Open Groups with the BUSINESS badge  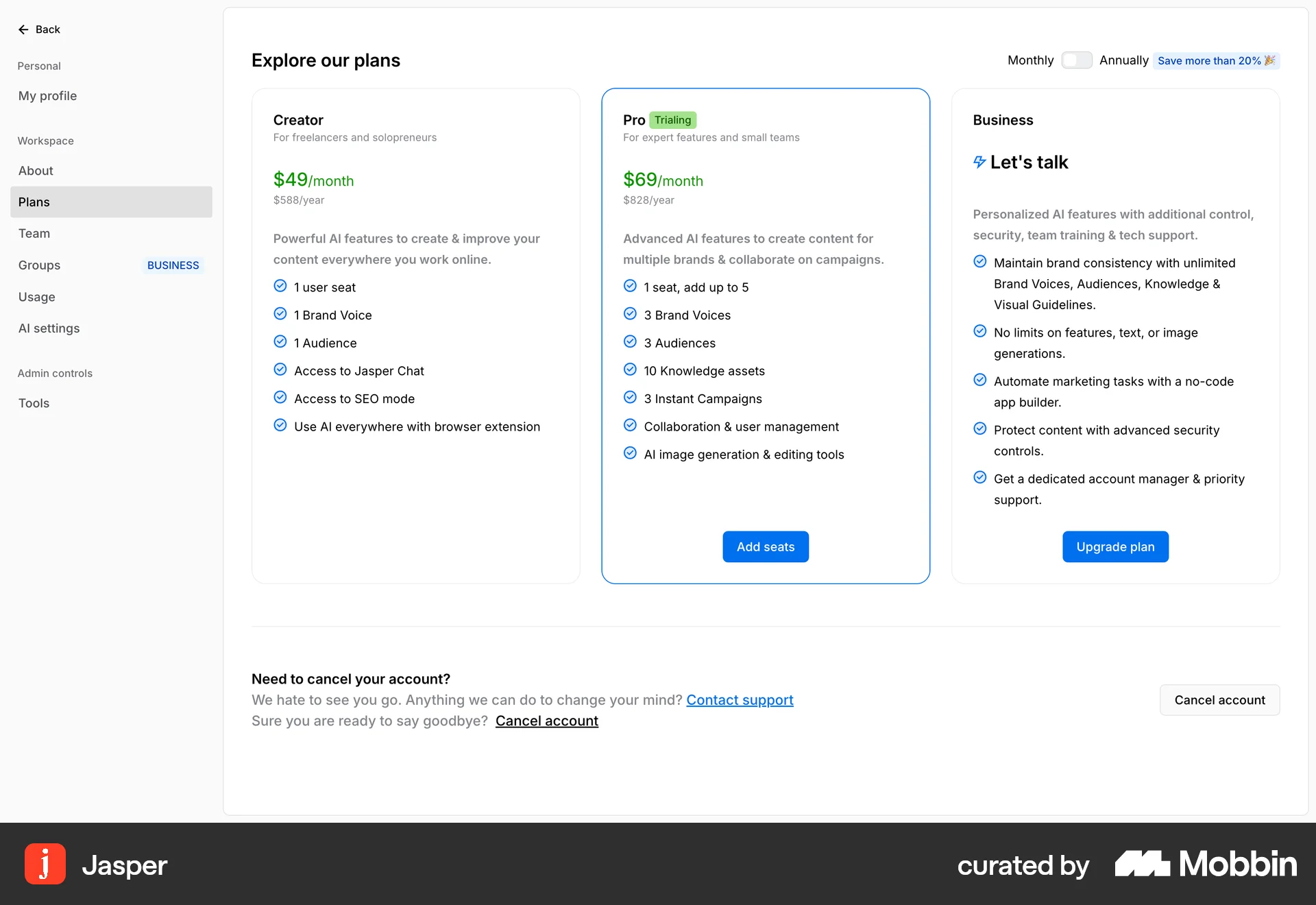(39, 265)
